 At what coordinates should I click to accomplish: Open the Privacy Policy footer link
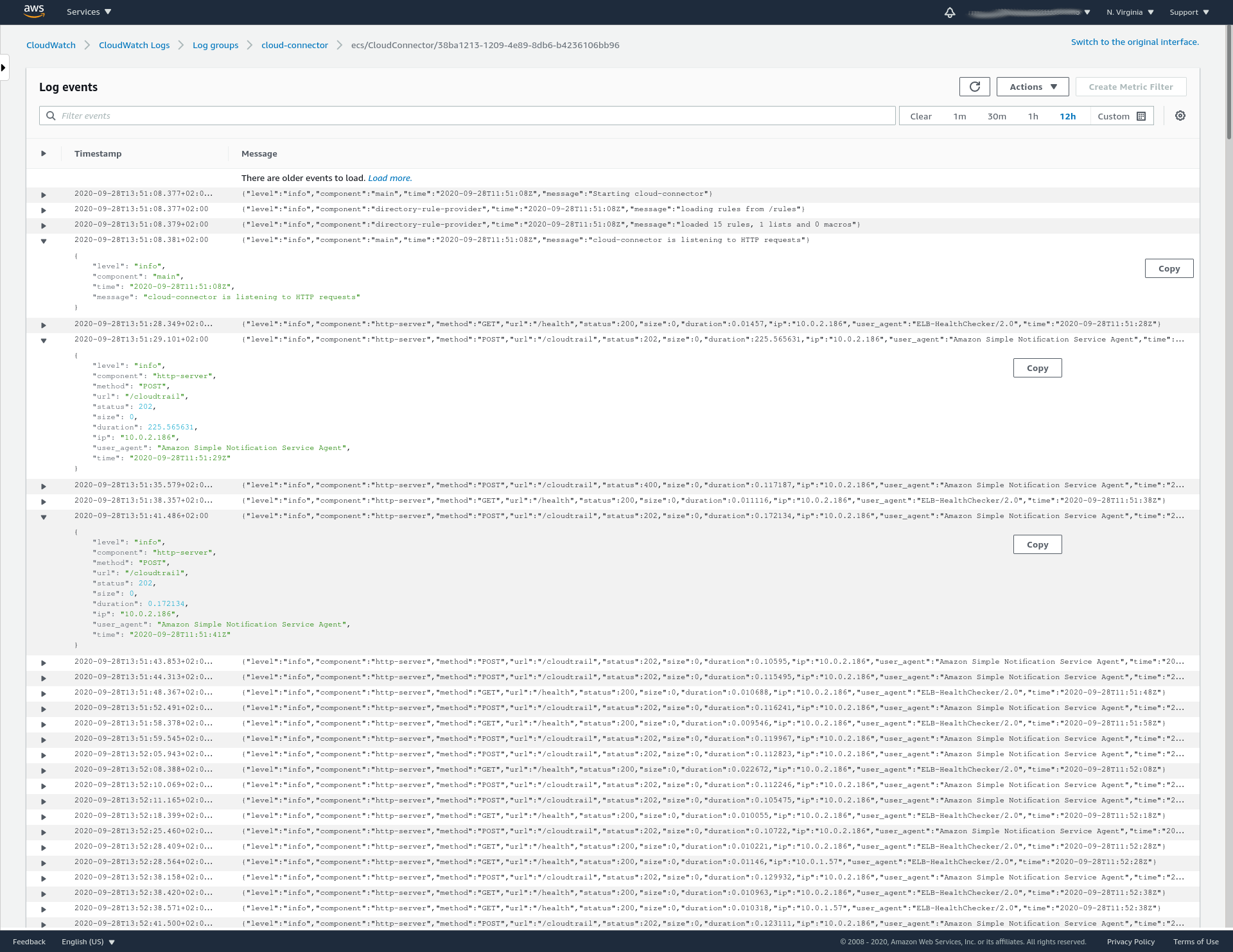(x=1130, y=942)
